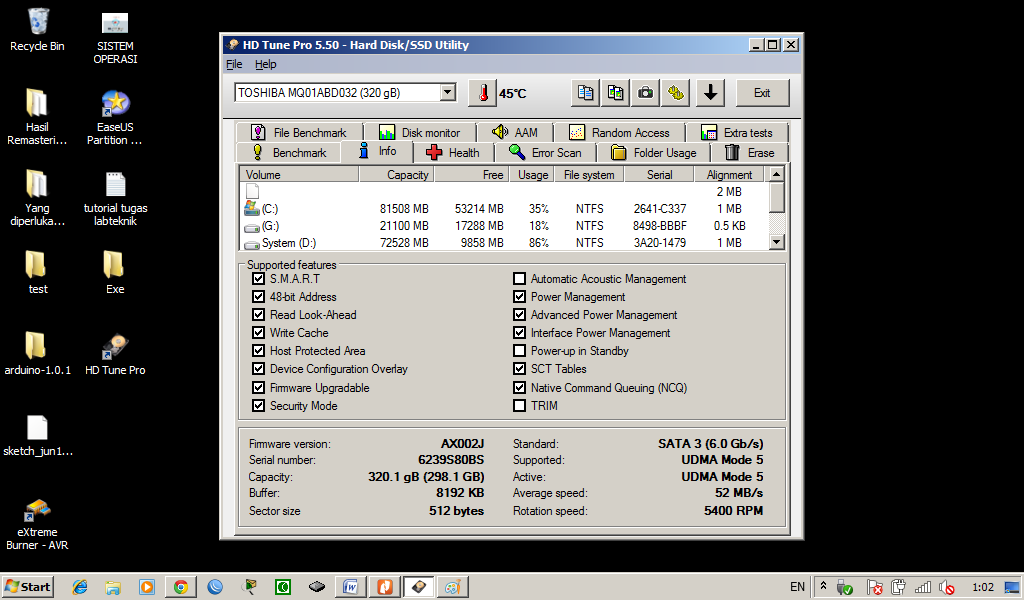Open Google Chrome from taskbar
Screen dimensions: 1024x600
[181, 587]
